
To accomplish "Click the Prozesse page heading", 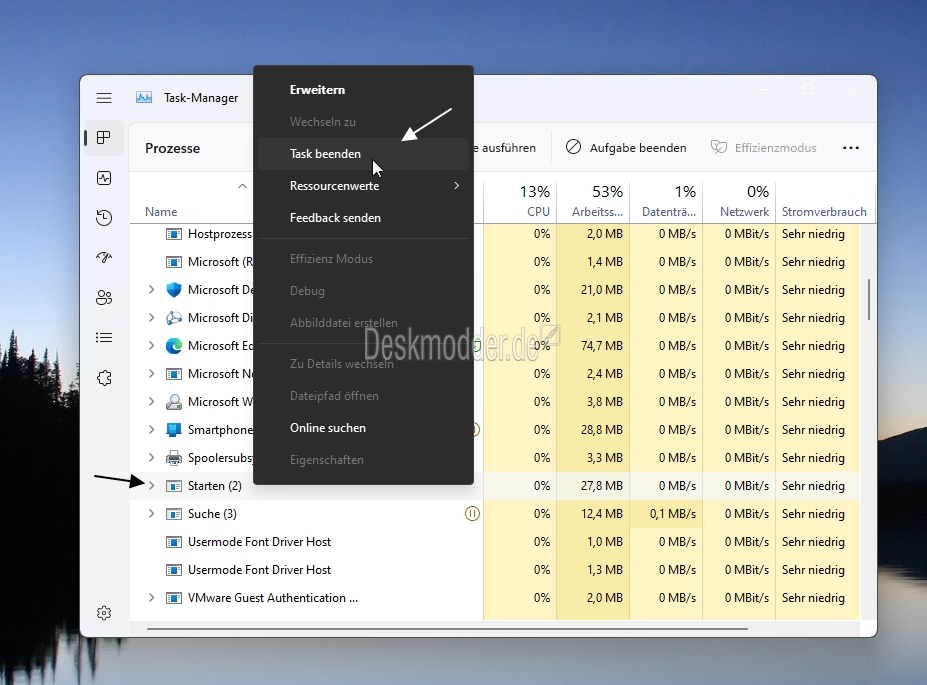I will click(x=173, y=148).
